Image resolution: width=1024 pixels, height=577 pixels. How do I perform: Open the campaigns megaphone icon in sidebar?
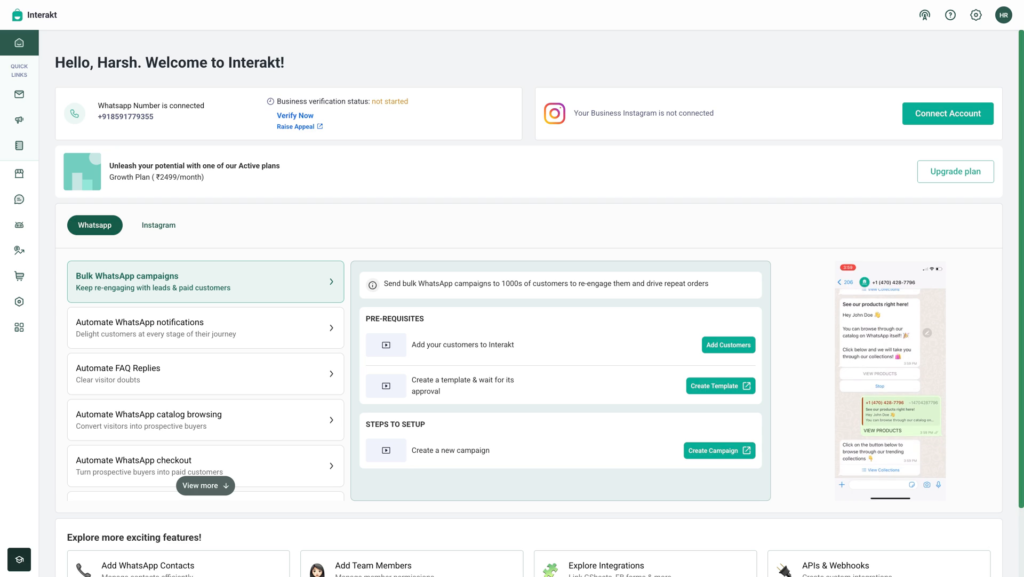[19, 120]
